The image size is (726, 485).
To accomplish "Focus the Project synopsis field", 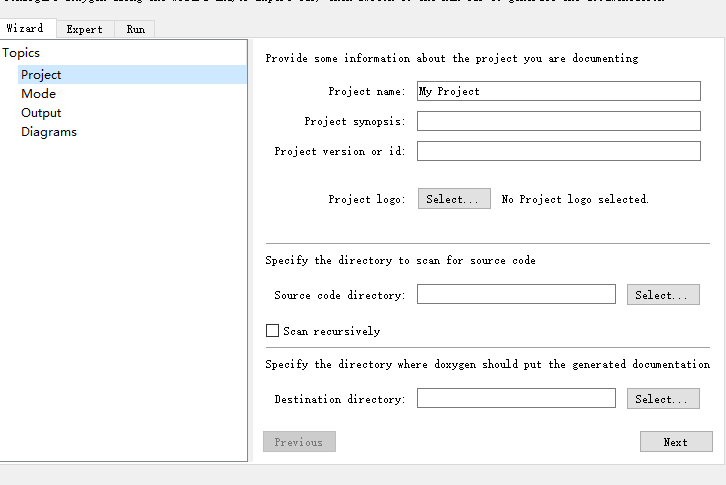I will click(558, 121).
